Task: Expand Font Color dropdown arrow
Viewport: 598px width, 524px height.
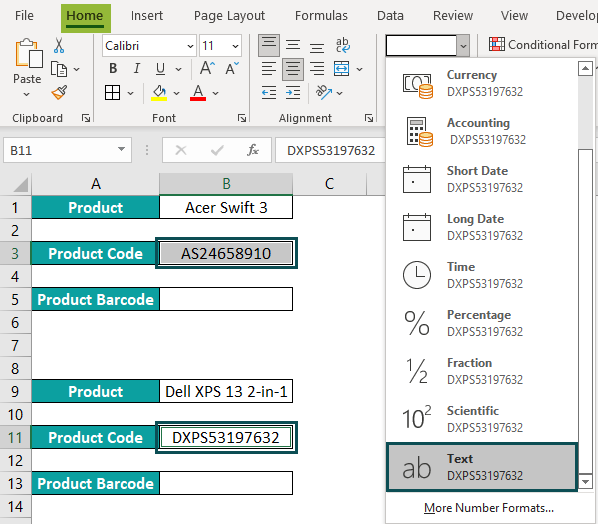Action: (215, 93)
